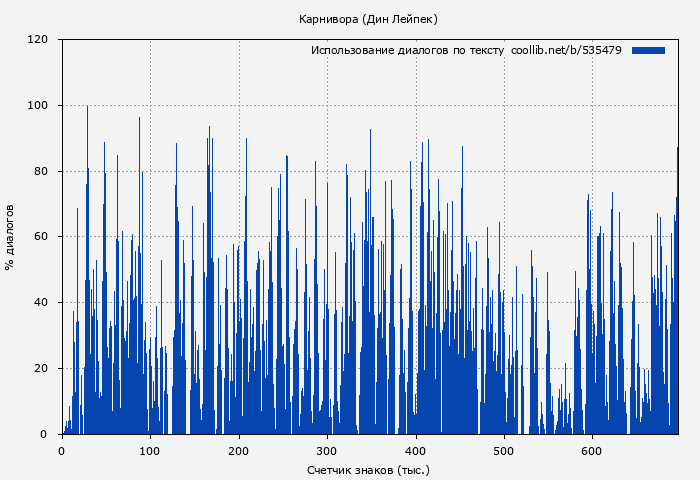Click x-axis tick label 300
This screenshot has height=480, width=700.
point(327,450)
